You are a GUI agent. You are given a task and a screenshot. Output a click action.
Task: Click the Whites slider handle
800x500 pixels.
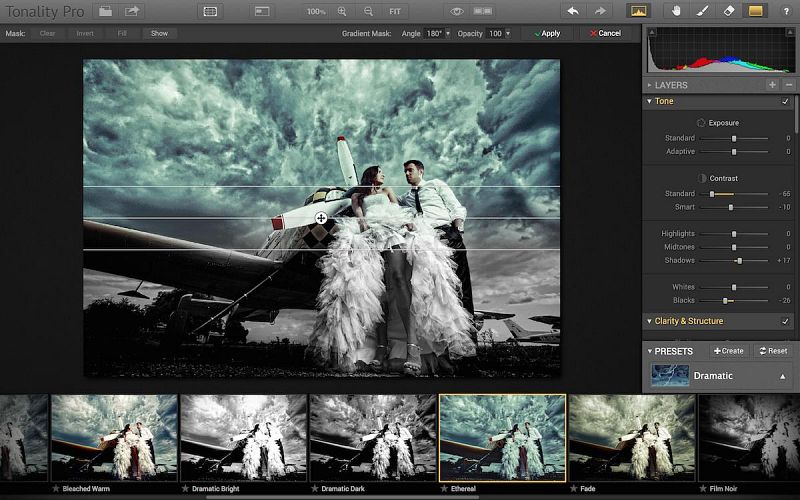(x=734, y=287)
